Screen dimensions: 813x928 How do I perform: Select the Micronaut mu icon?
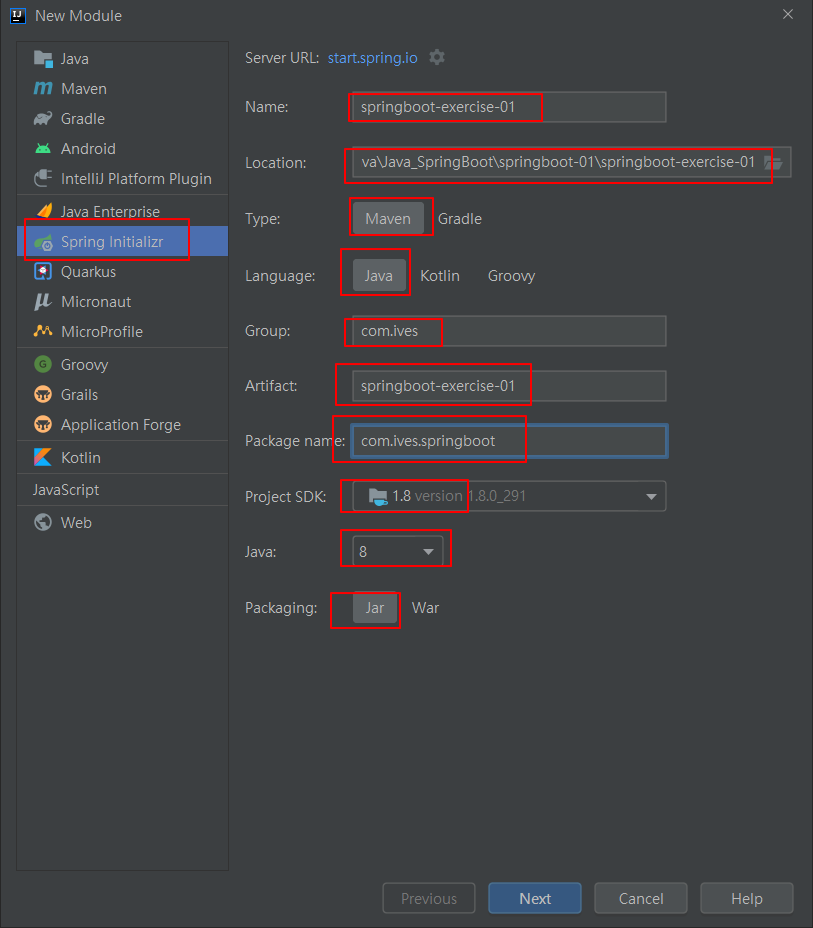[x=43, y=301]
